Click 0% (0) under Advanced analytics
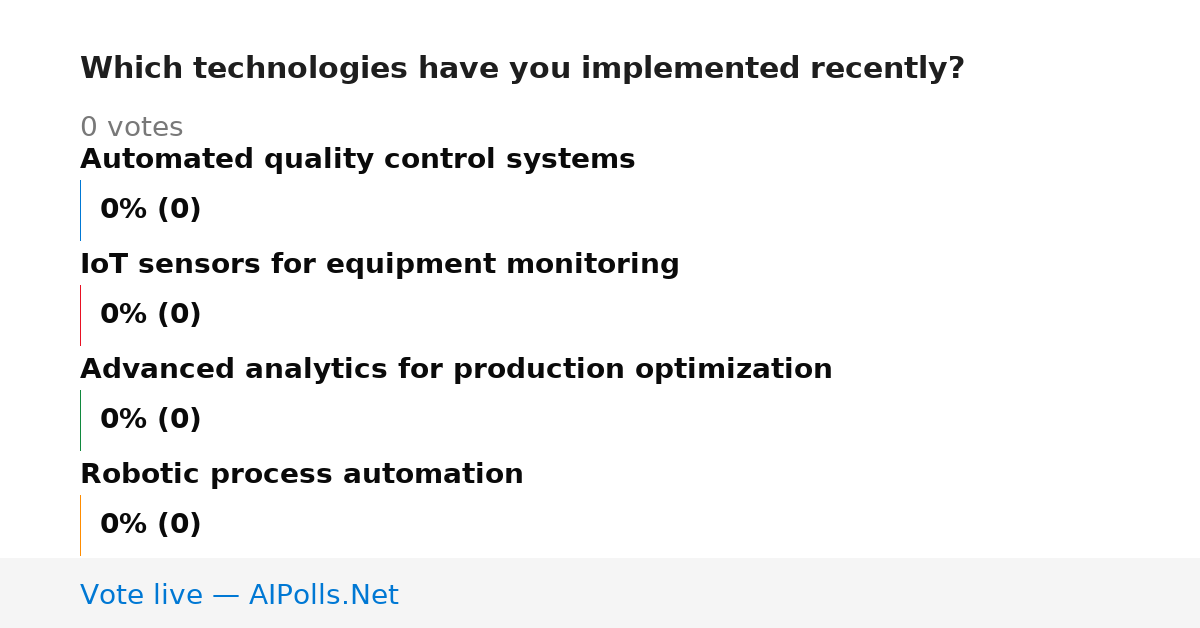This screenshot has width=1200, height=628. (150, 420)
